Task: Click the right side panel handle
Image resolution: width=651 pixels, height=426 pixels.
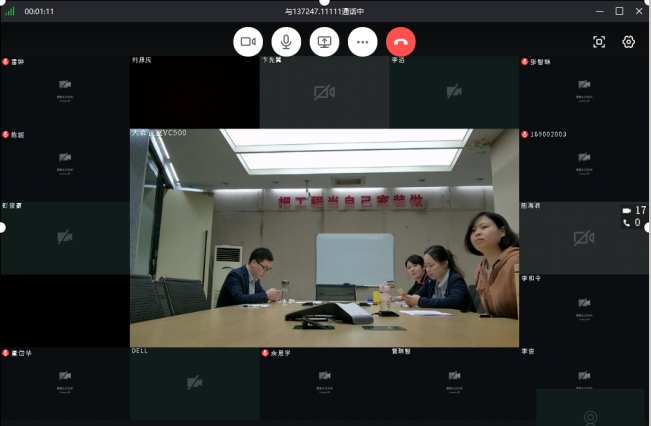Action: tap(648, 227)
